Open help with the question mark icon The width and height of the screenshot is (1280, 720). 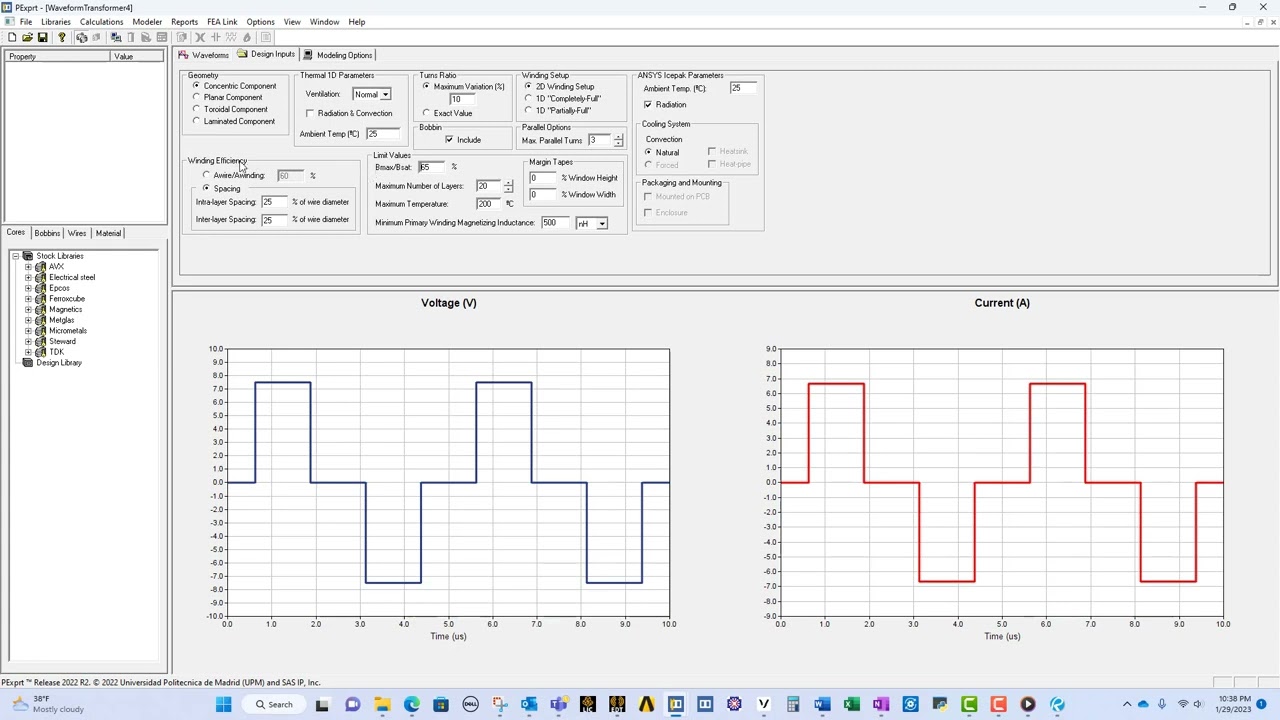61,37
